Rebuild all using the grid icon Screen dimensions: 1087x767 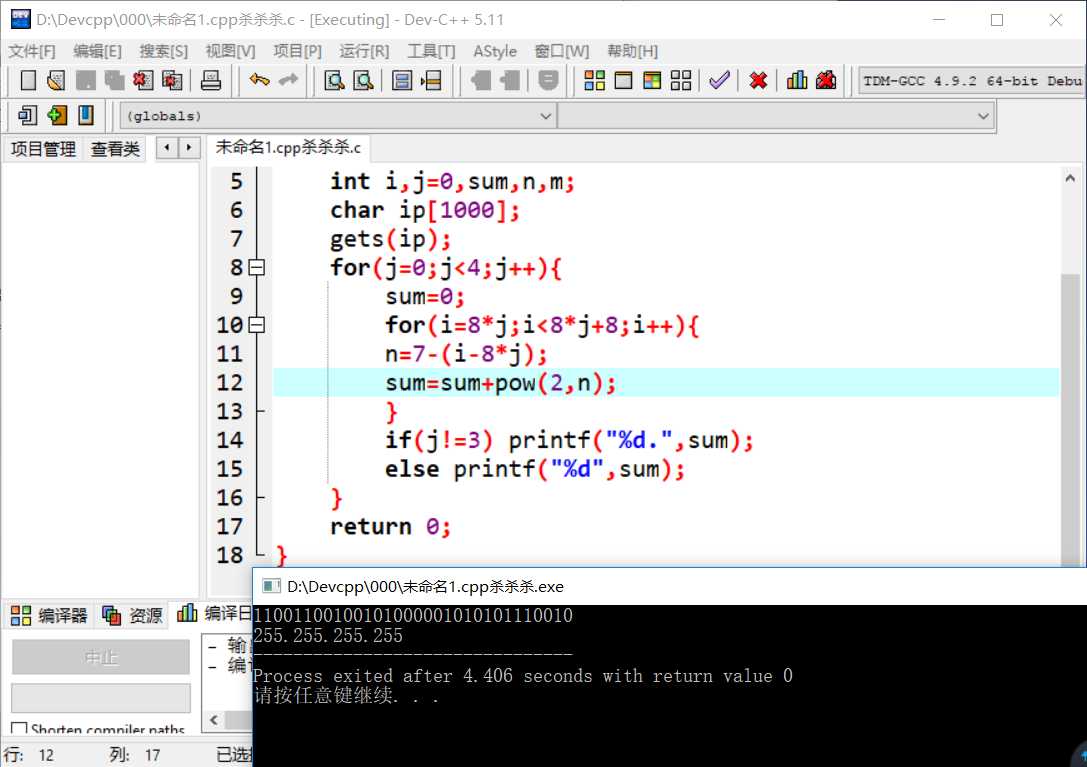[x=681, y=80]
